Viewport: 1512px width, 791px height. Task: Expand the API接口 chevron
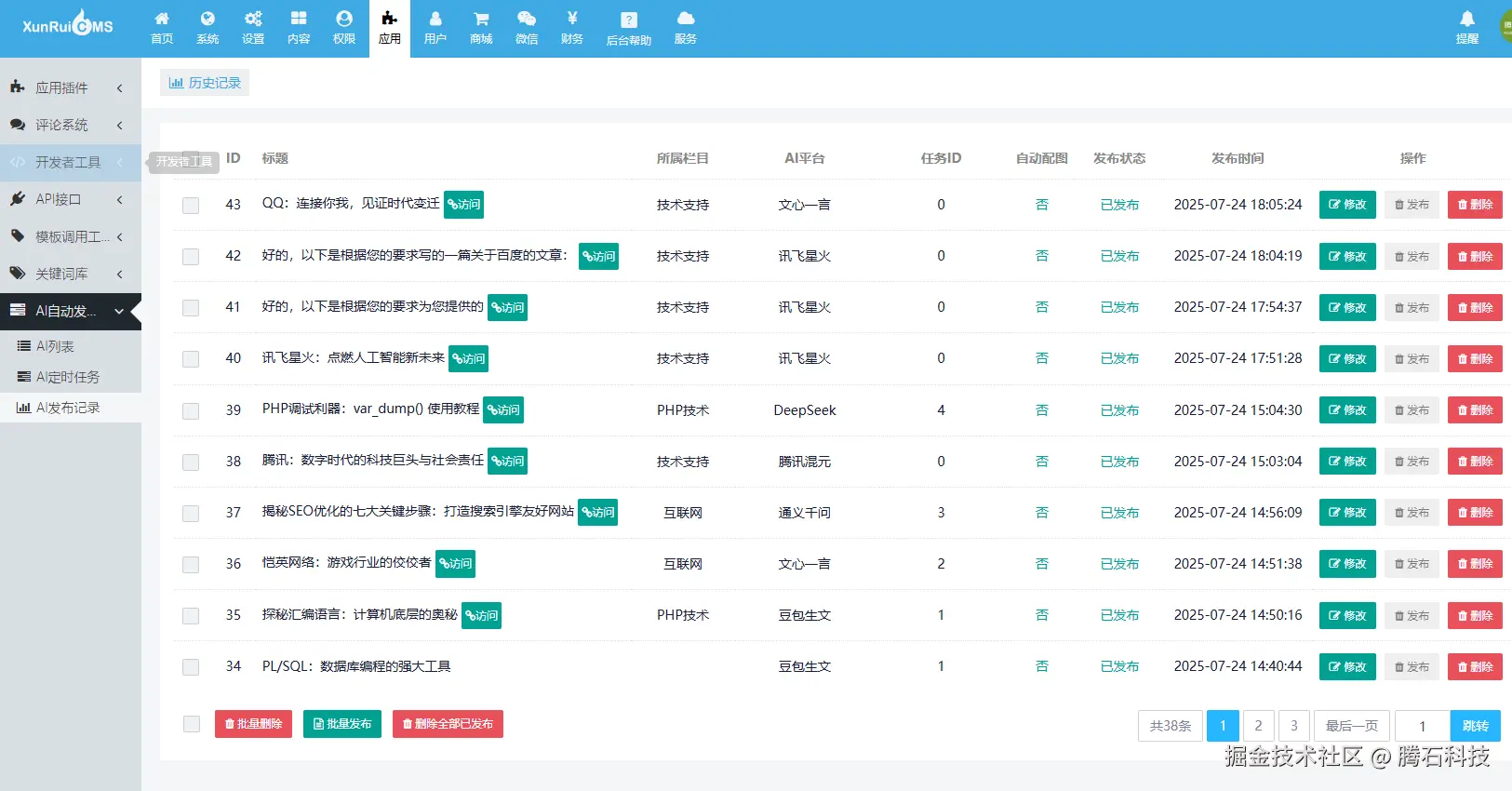120,199
